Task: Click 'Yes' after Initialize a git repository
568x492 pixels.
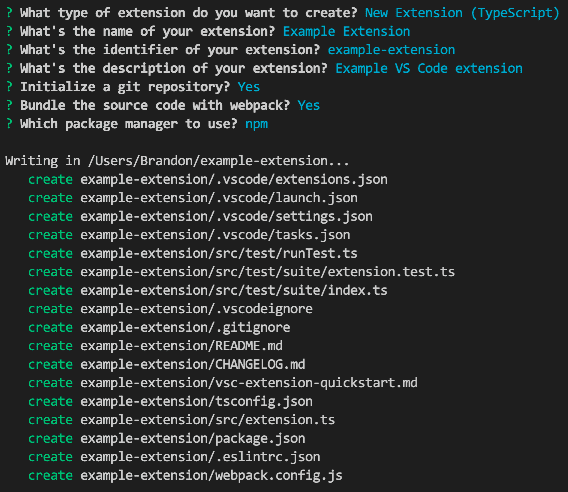Action: tap(248, 87)
